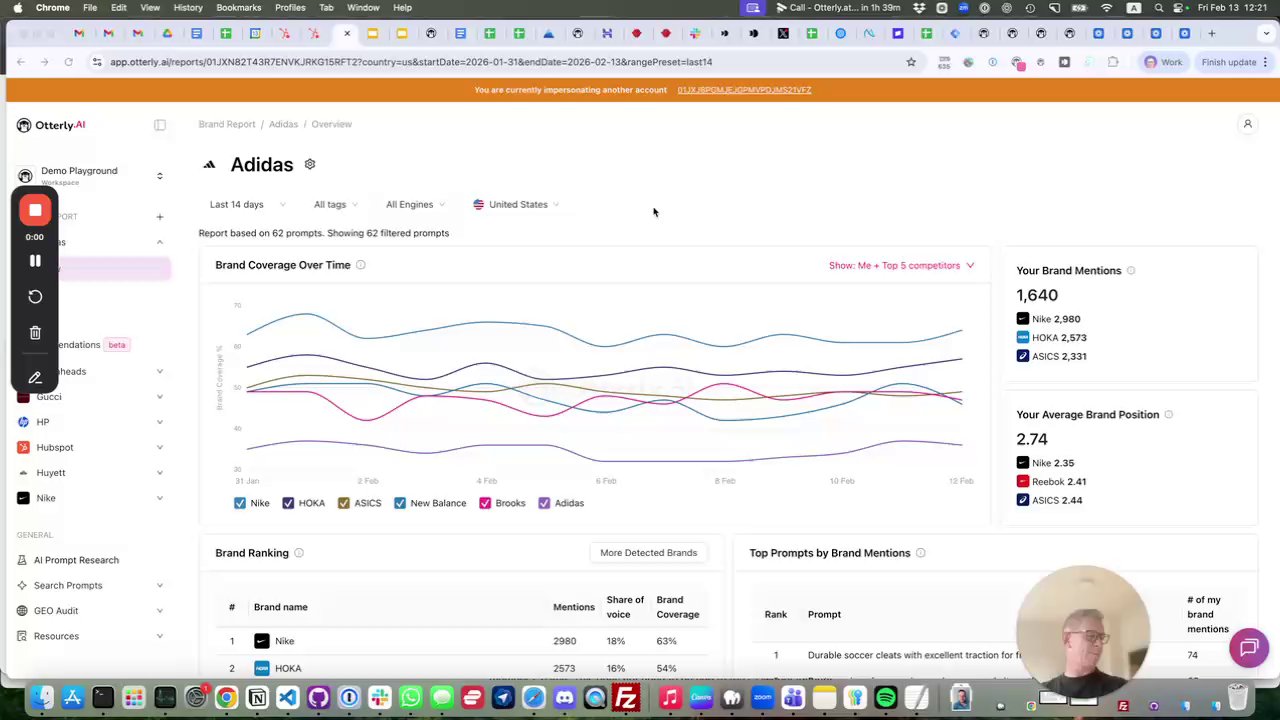The height and width of the screenshot is (720, 1280).
Task: Uncheck ASICS in chart legend
Action: (344, 503)
